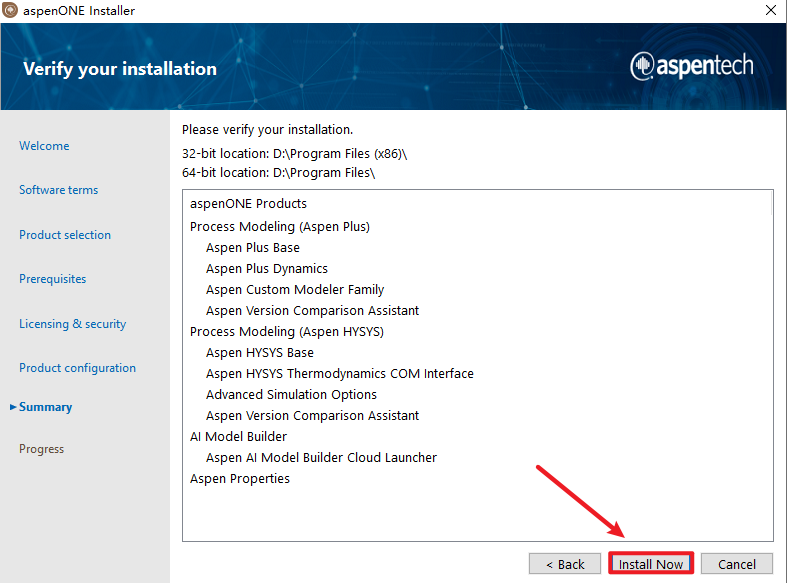Select Aspen Properties list entry
The image size is (787, 583).
[x=240, y=479]
